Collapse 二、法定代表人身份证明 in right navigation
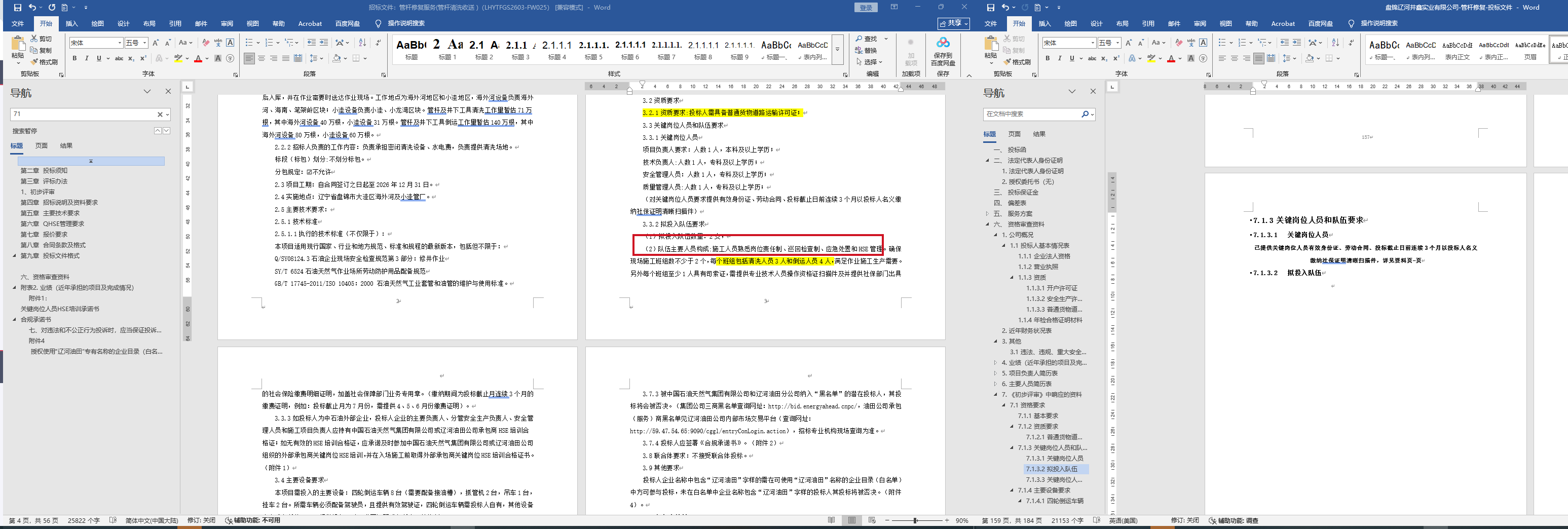Viewport: 1568px width, 529px height. [987, 161]
